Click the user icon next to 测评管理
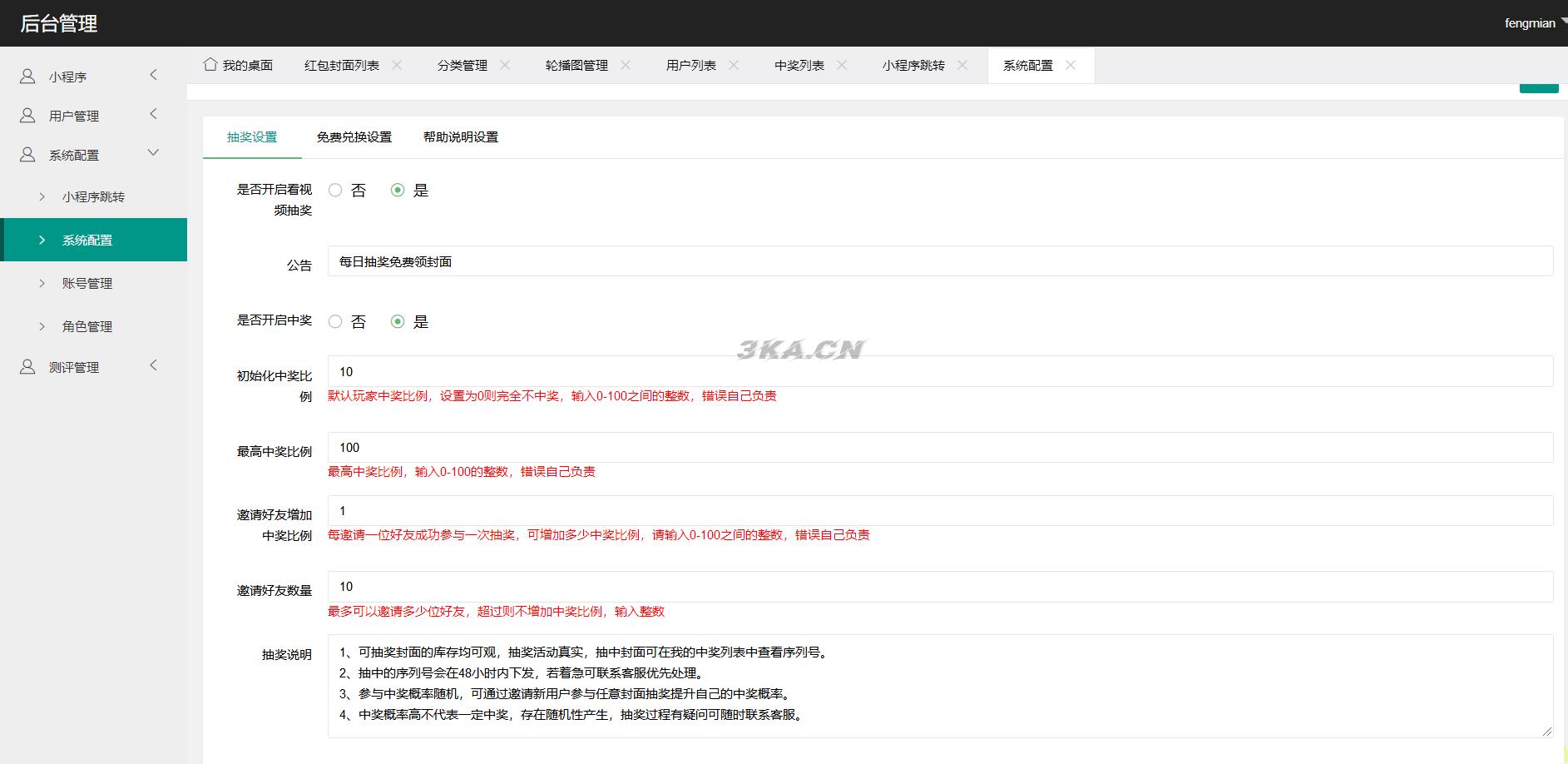The image size is (1568, 764). (27, 367)
